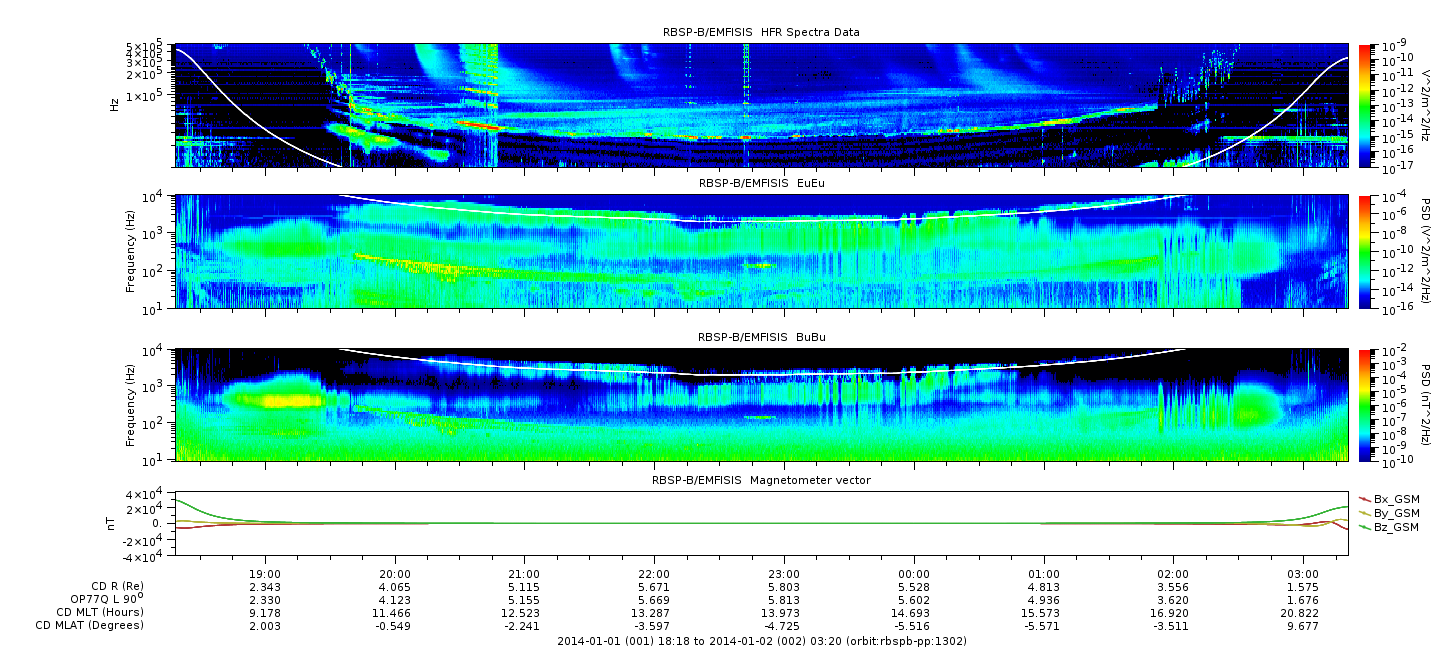Select the RBSP-B/EMFISIS BuBu panel title

pos(761,338)
